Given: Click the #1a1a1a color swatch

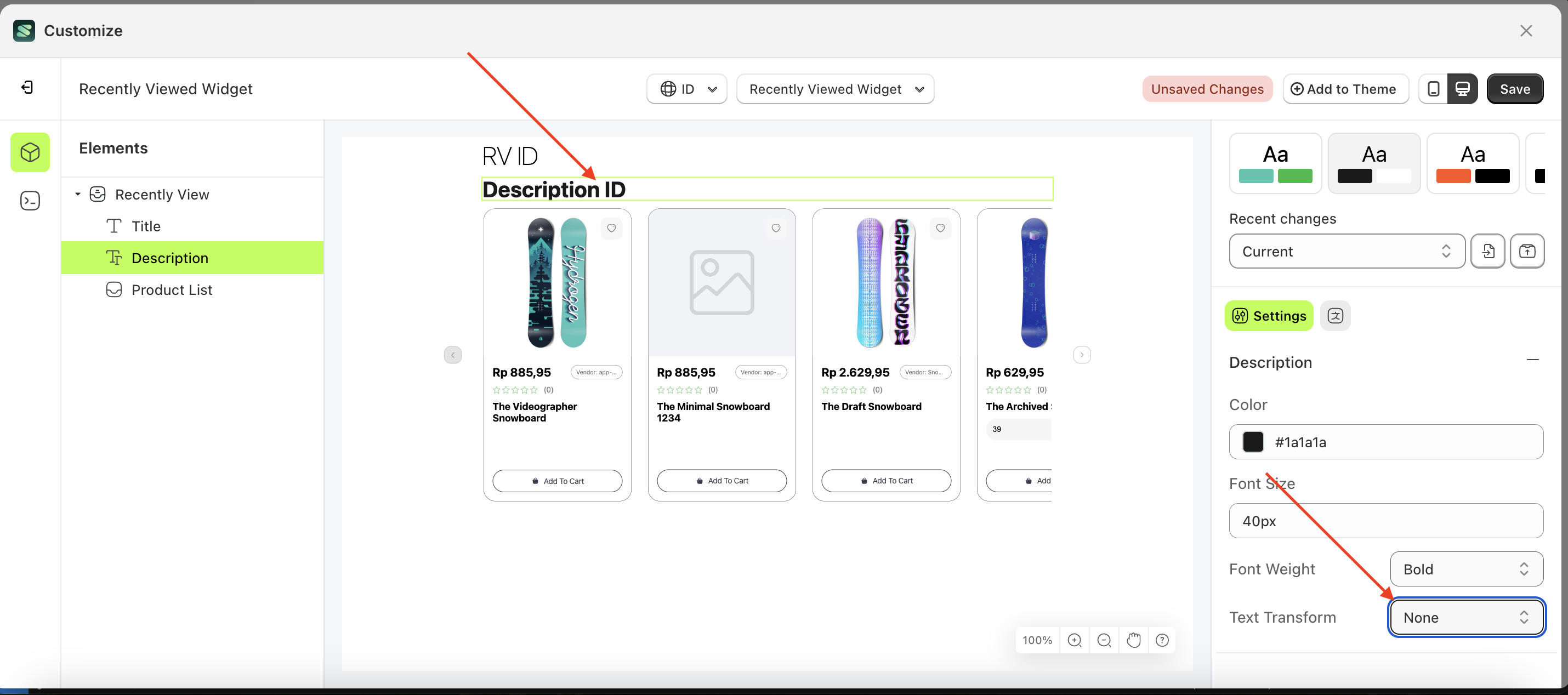Looking at the screenshot, I should click(x=1253, y=442).
